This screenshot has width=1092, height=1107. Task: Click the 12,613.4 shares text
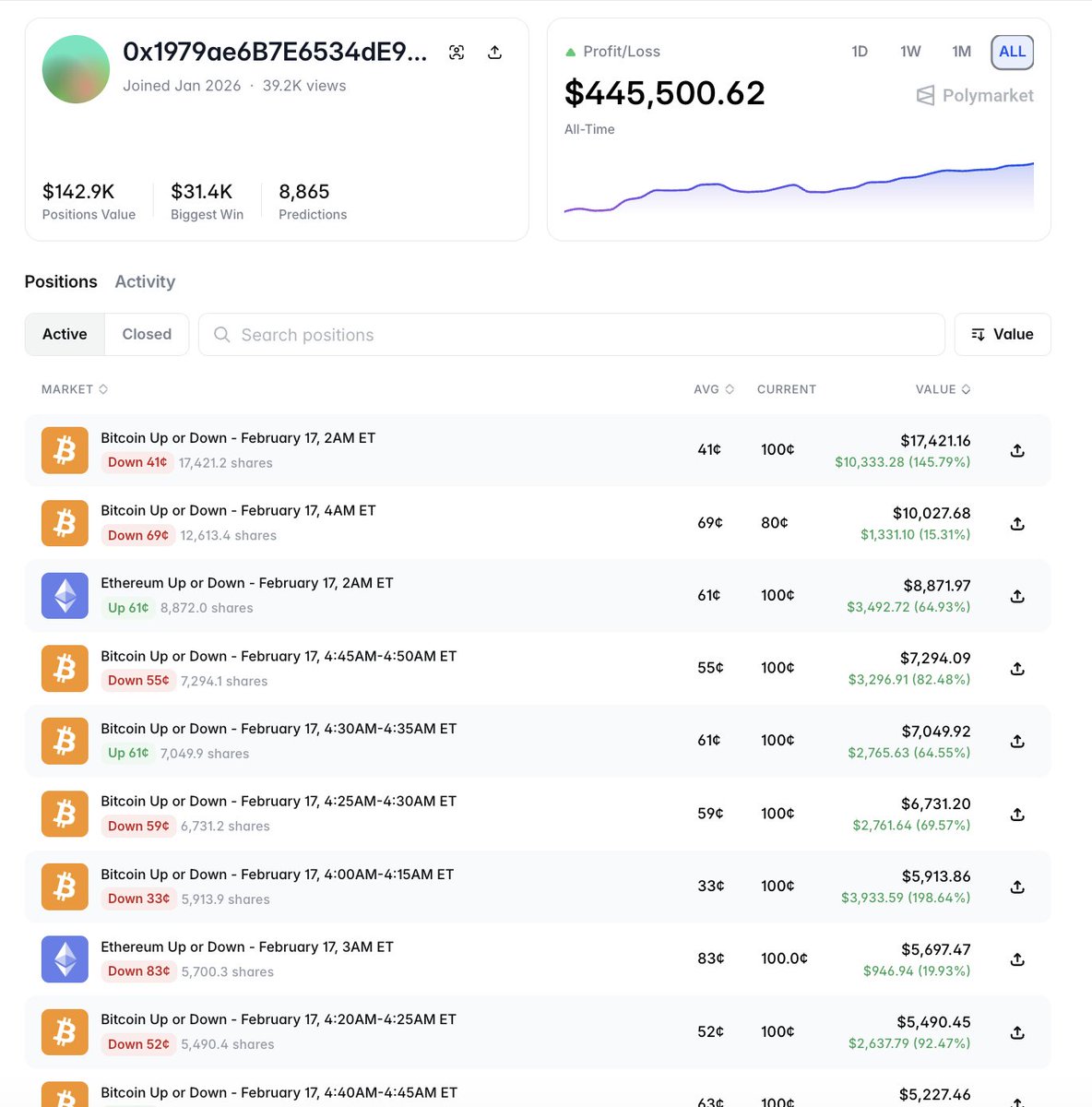[x=229, y=535]
